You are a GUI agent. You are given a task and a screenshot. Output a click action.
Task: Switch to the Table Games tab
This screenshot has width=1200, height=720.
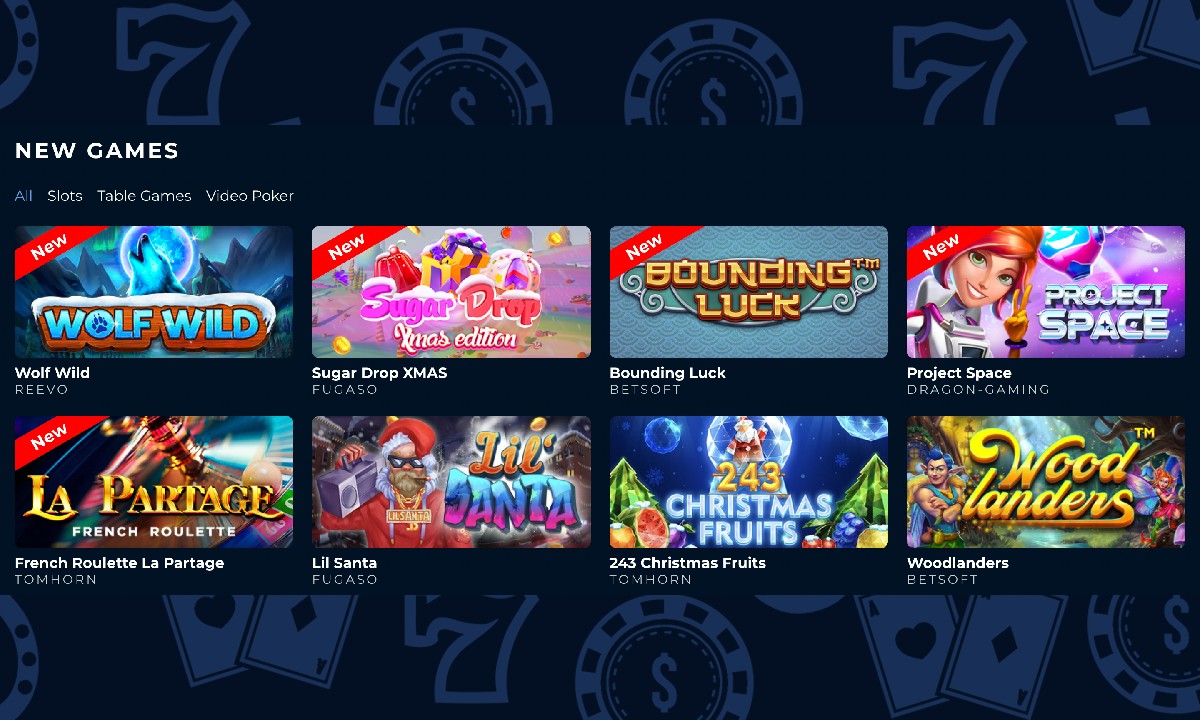(144, 196)
